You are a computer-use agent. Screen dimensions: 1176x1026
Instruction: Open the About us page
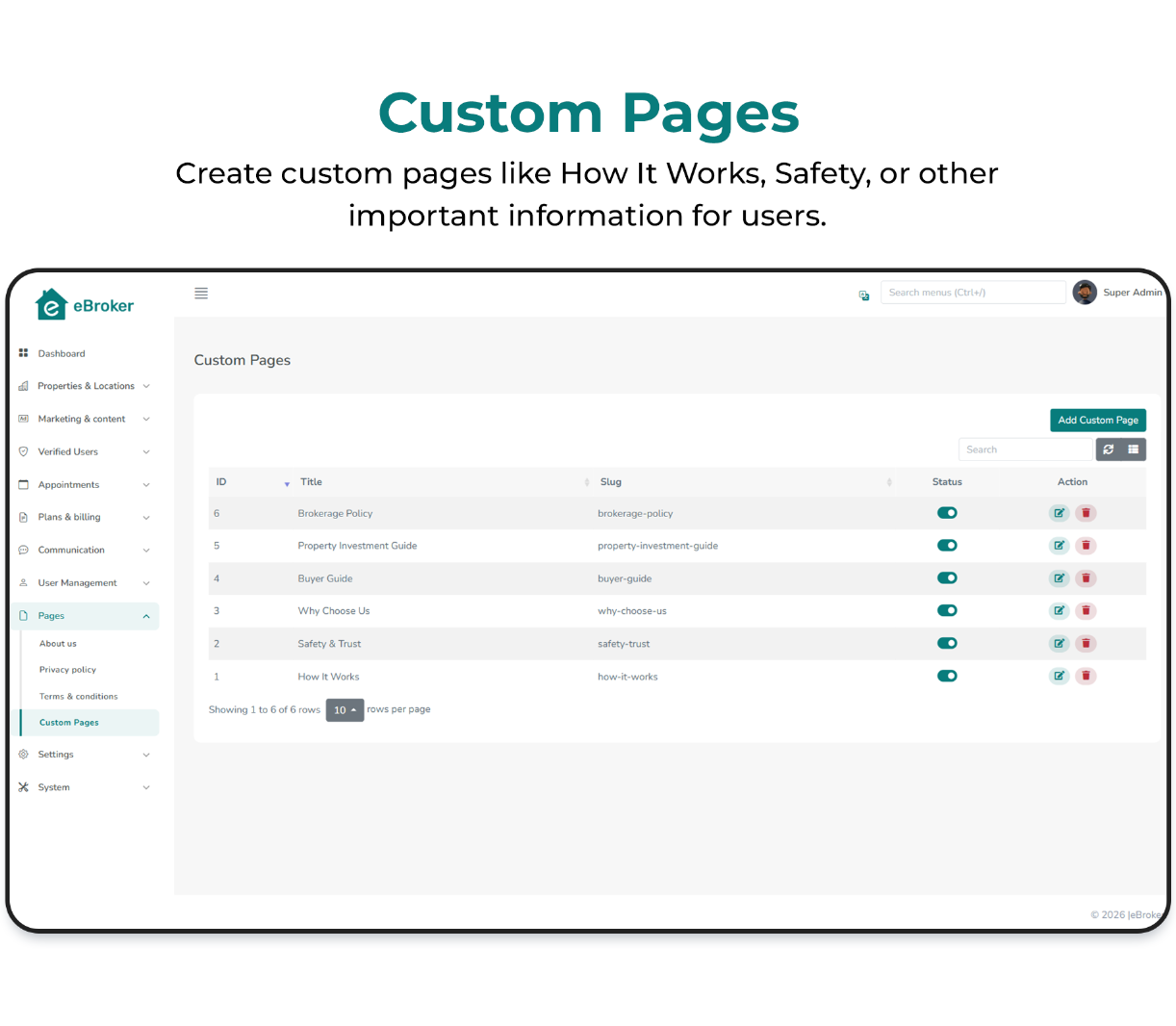(x=58, y=643)
